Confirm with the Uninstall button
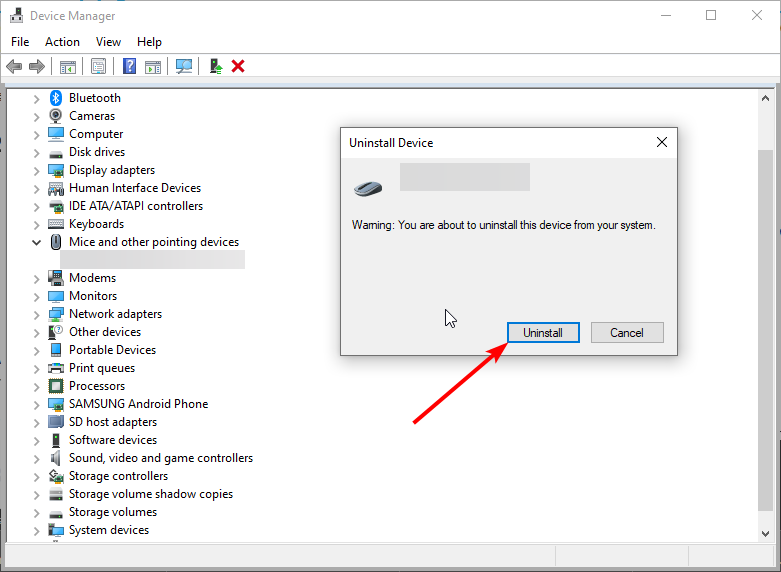The image size is (781, 572). (543, 332)
